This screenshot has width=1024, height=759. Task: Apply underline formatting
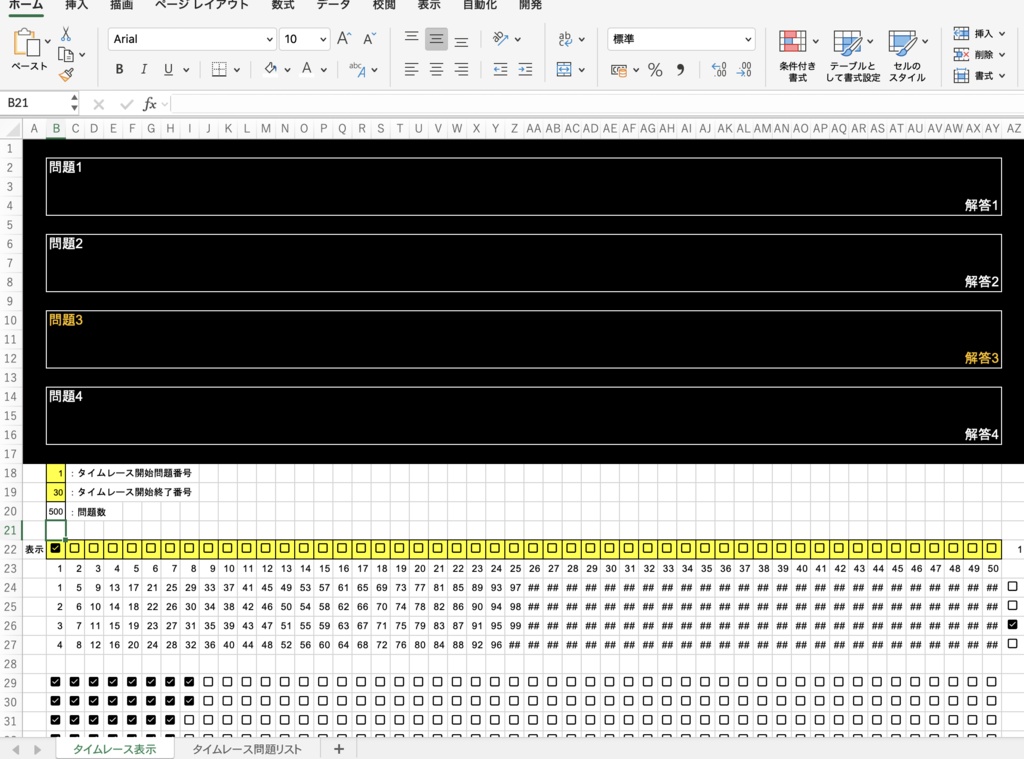click(168, 69)
